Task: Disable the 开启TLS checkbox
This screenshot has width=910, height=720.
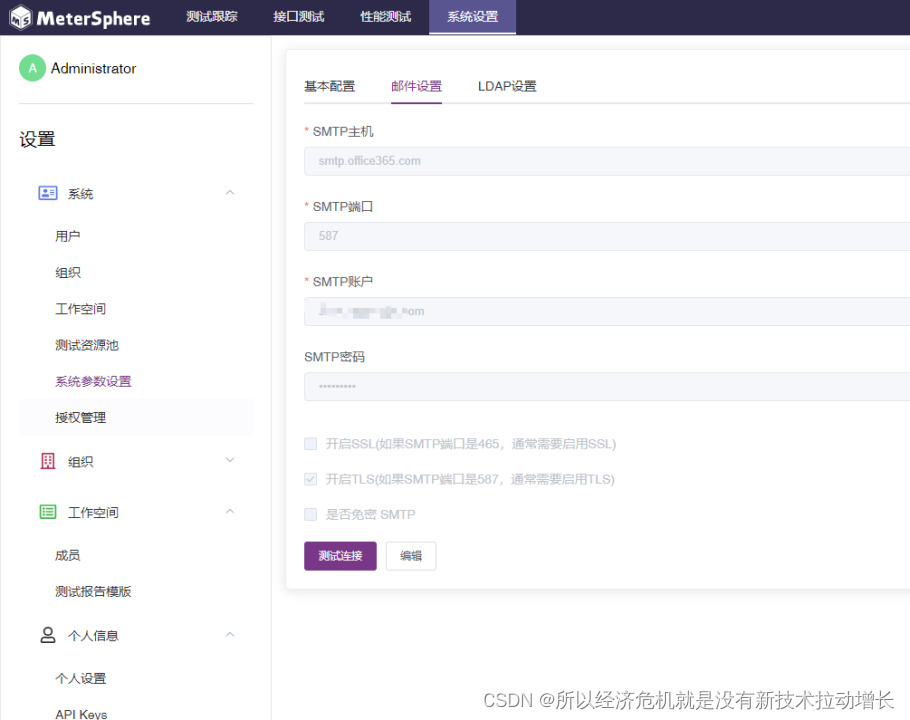Action: coord(310,479)
